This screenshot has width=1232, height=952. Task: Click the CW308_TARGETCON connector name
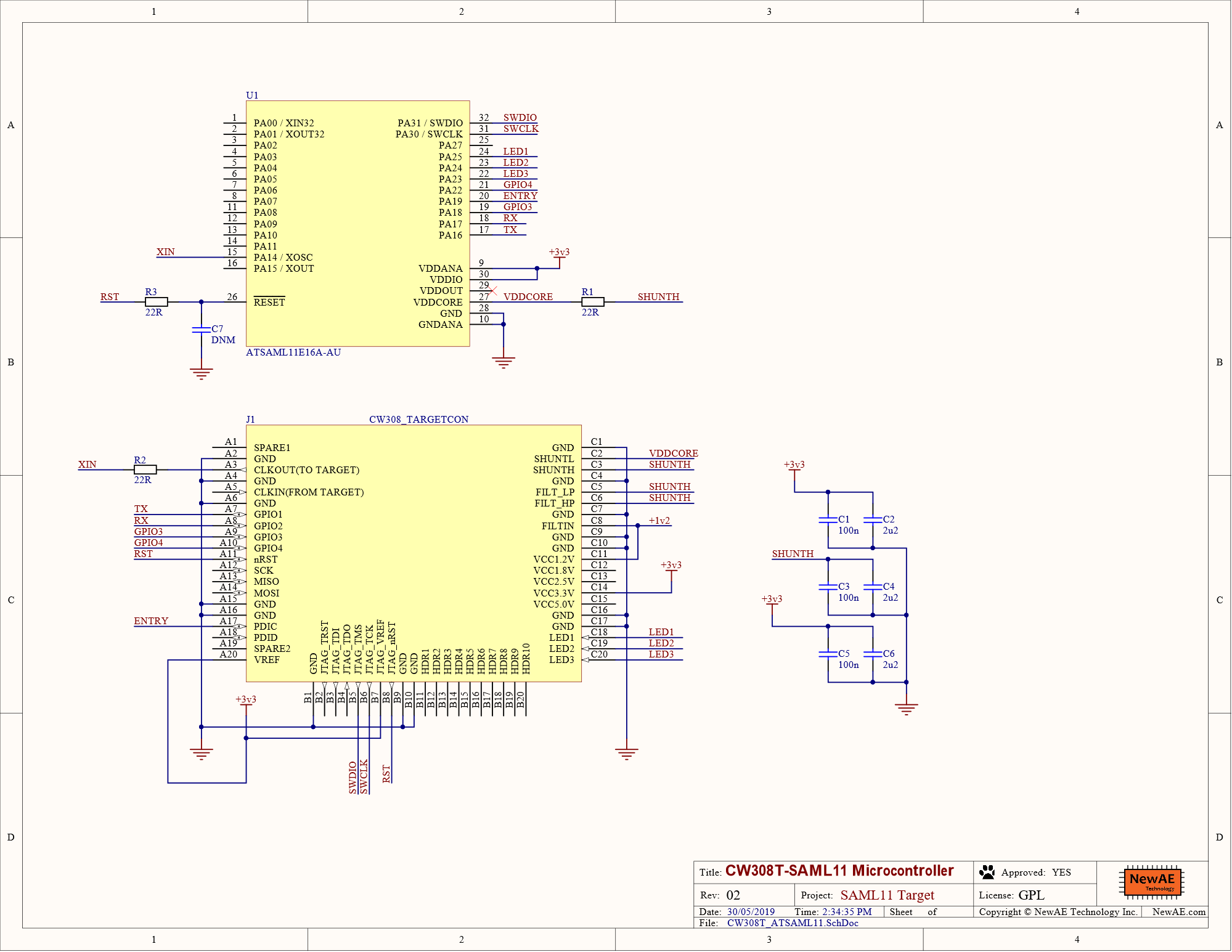(418, 419)
